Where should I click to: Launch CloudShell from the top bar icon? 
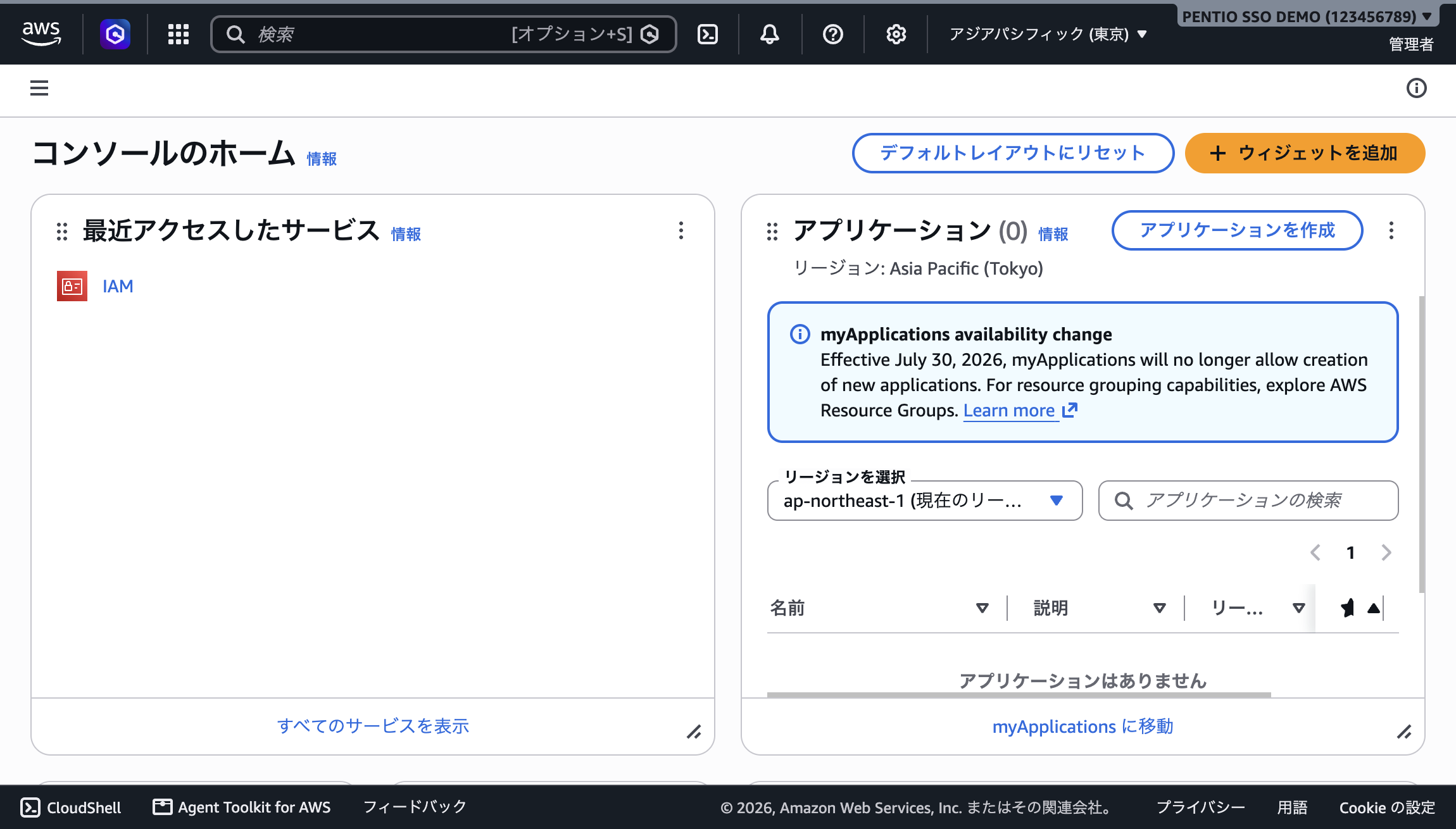point(707,34)
